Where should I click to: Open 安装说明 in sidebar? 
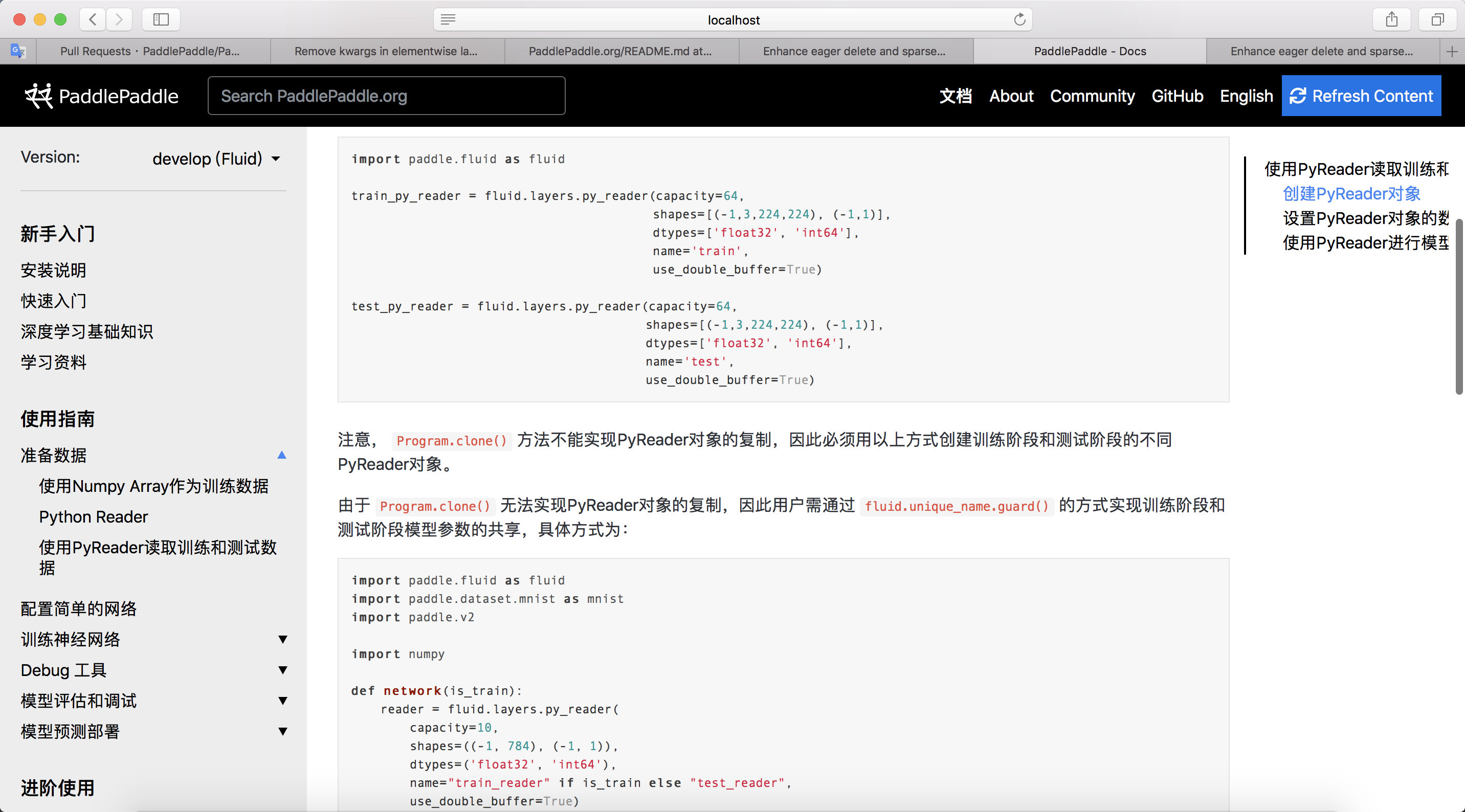point(54,270)
